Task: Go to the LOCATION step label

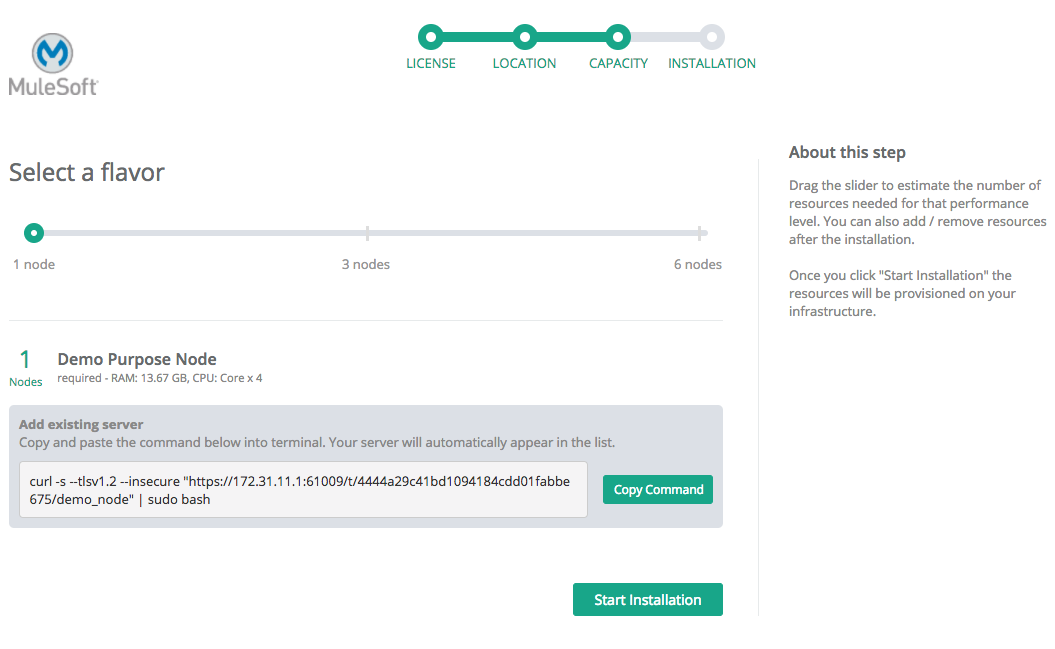Action: (x=524, y=63)
